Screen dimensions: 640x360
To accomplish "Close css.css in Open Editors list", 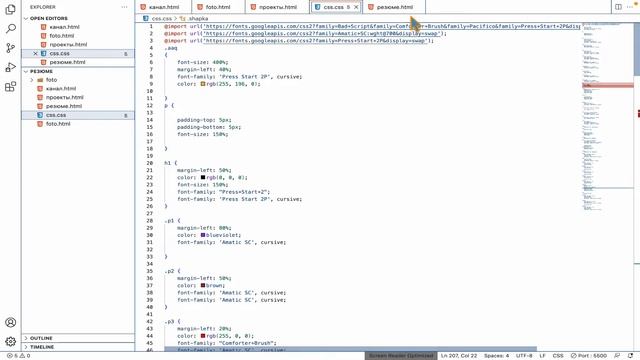I will pyautogui.click(x=35, y=53).
